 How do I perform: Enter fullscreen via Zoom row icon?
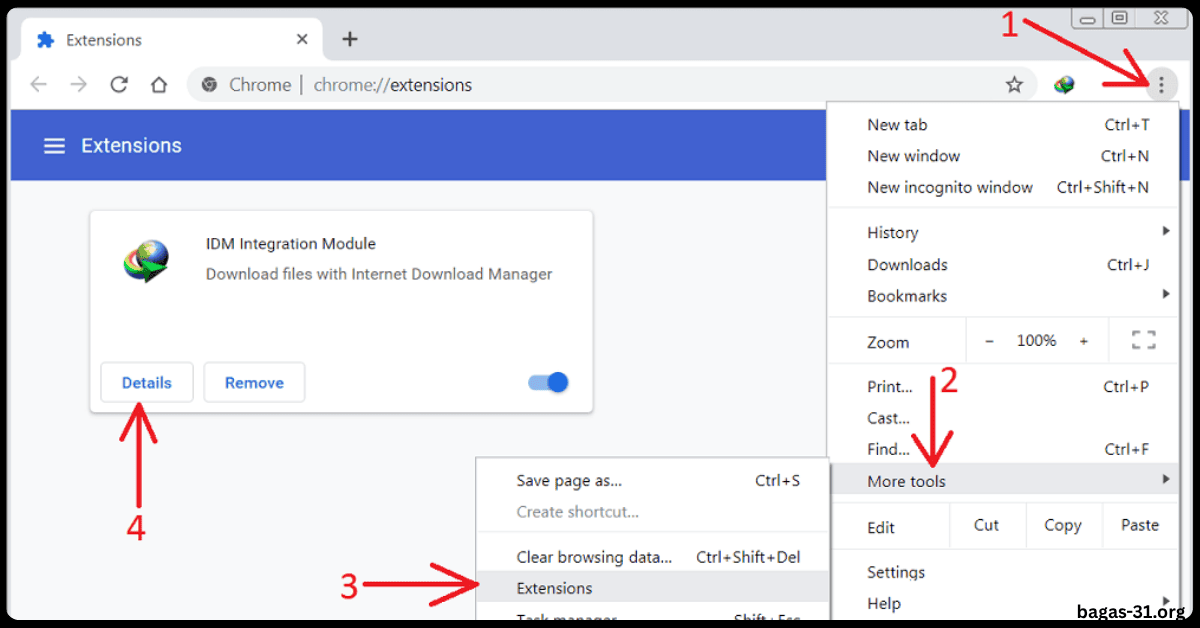click(1143, 340)
